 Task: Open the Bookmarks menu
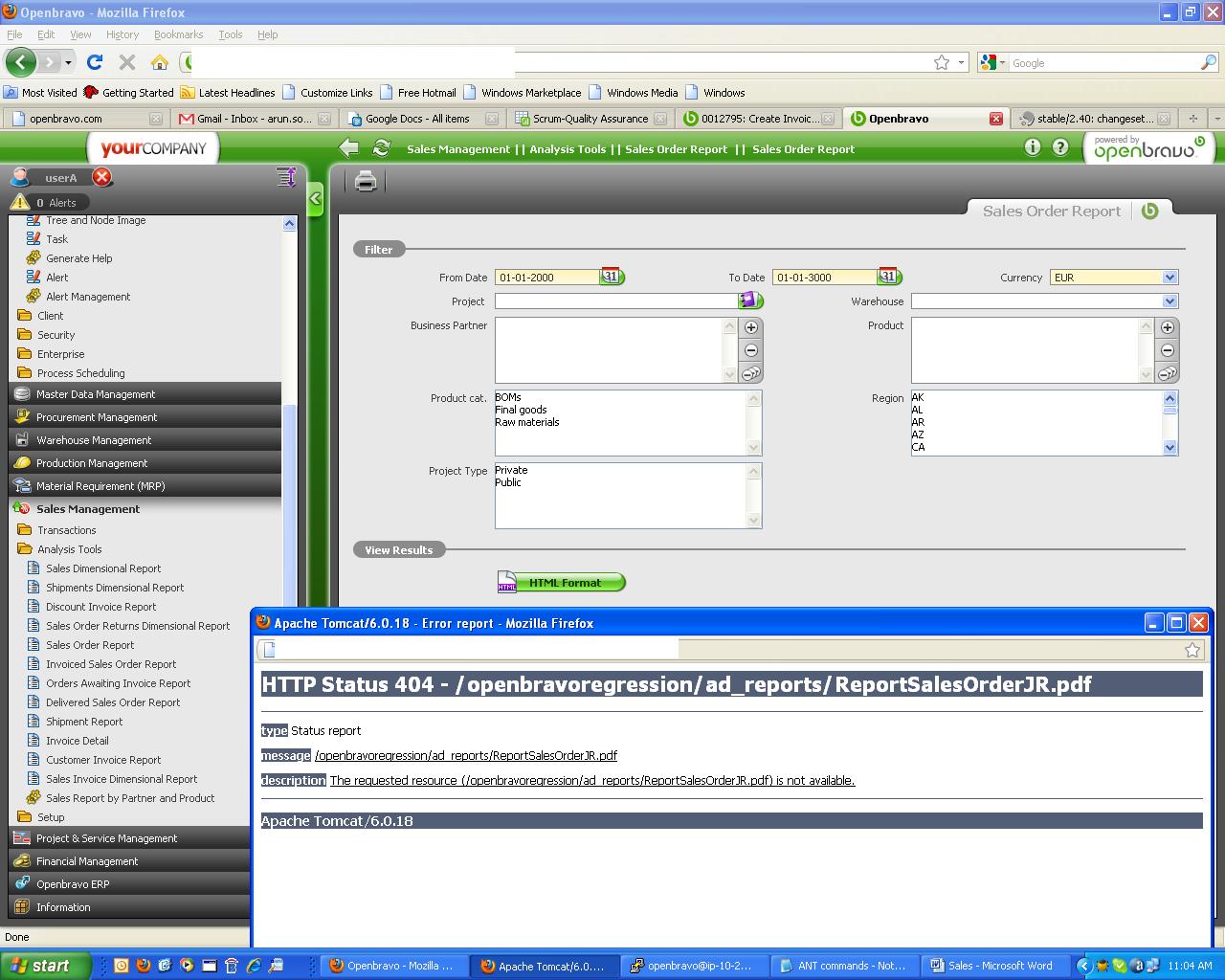178,34
